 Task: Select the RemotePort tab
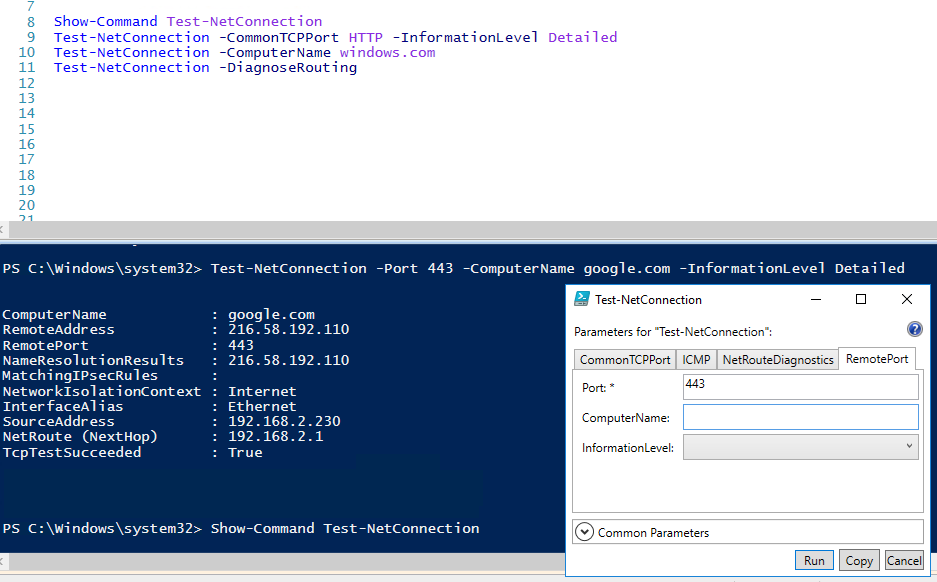tap(877, 359)
